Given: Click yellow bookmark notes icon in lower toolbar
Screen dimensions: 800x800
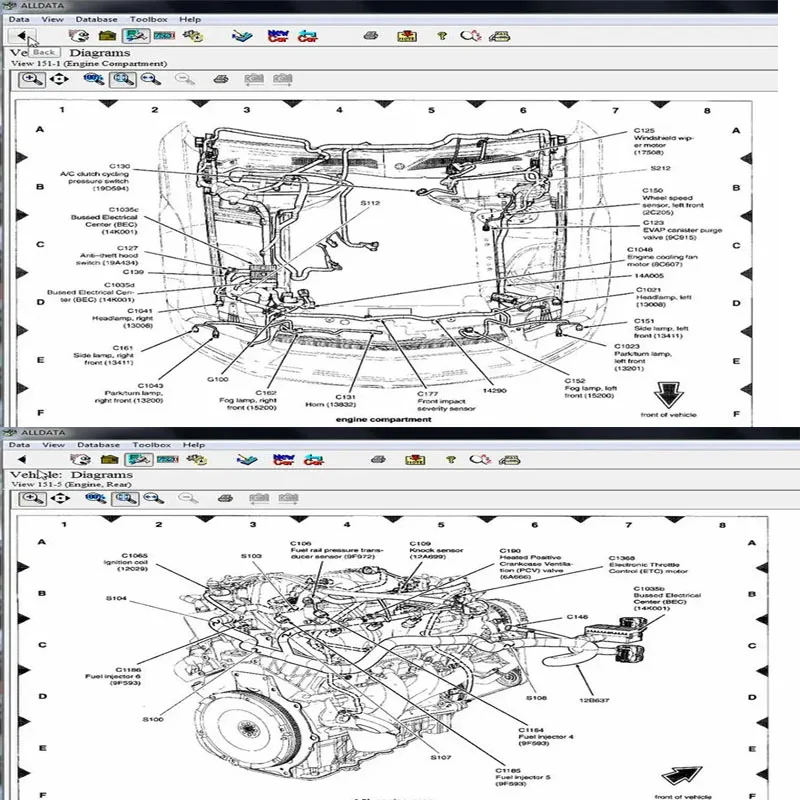Looking at the screenshot, I should click(x=415, y=460).
